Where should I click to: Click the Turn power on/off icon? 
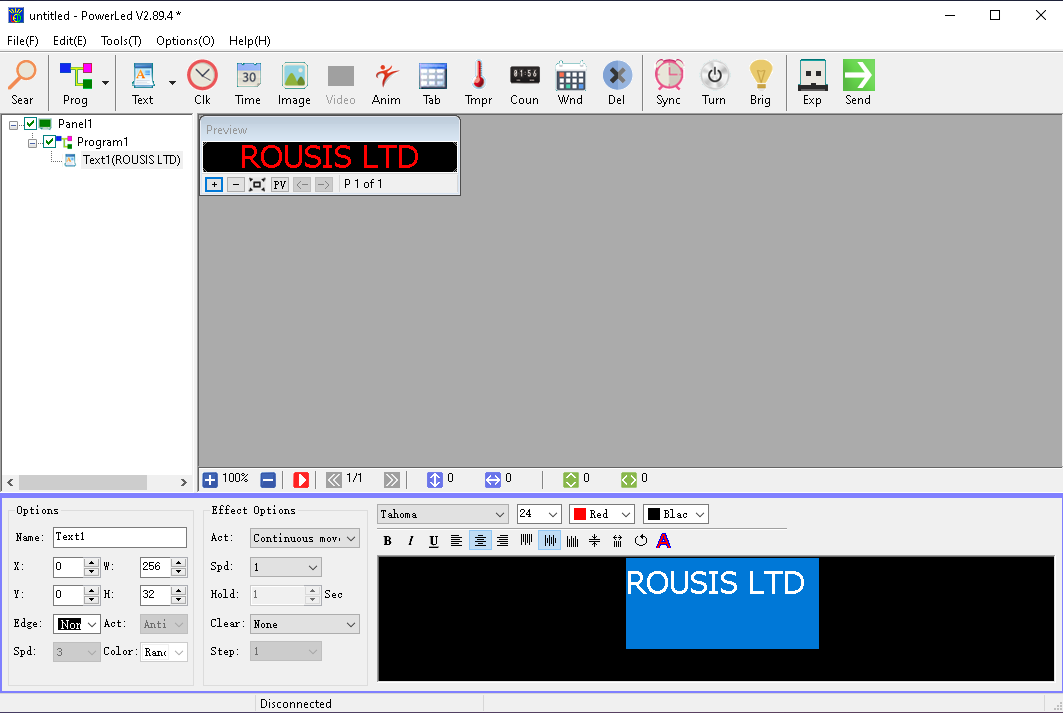click(714, 83)
